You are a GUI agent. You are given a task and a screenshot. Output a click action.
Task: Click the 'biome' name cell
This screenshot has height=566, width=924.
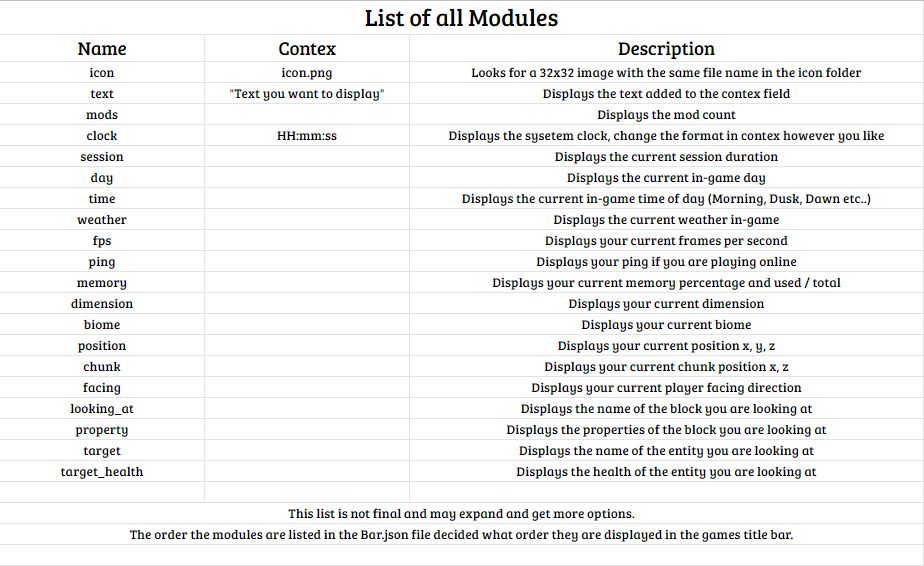[102, 325]
